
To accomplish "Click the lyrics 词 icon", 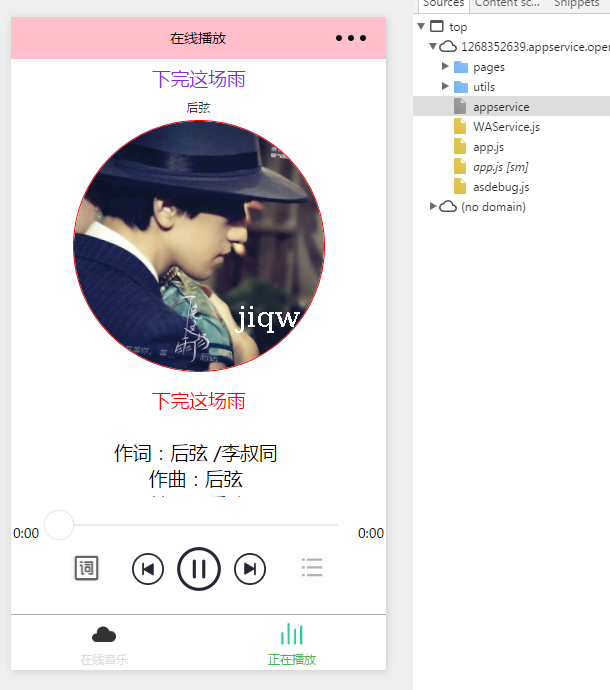I will [x=87, y=569].
